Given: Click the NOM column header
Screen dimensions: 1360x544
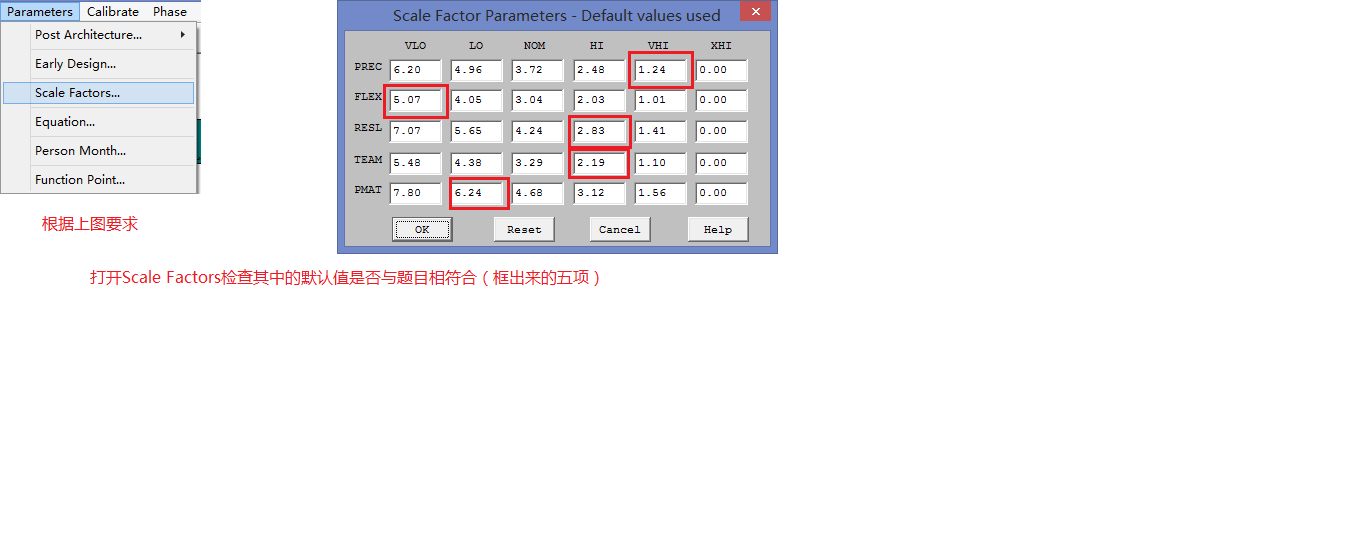Looking at the screenshot, I should (x=534, y=46).
